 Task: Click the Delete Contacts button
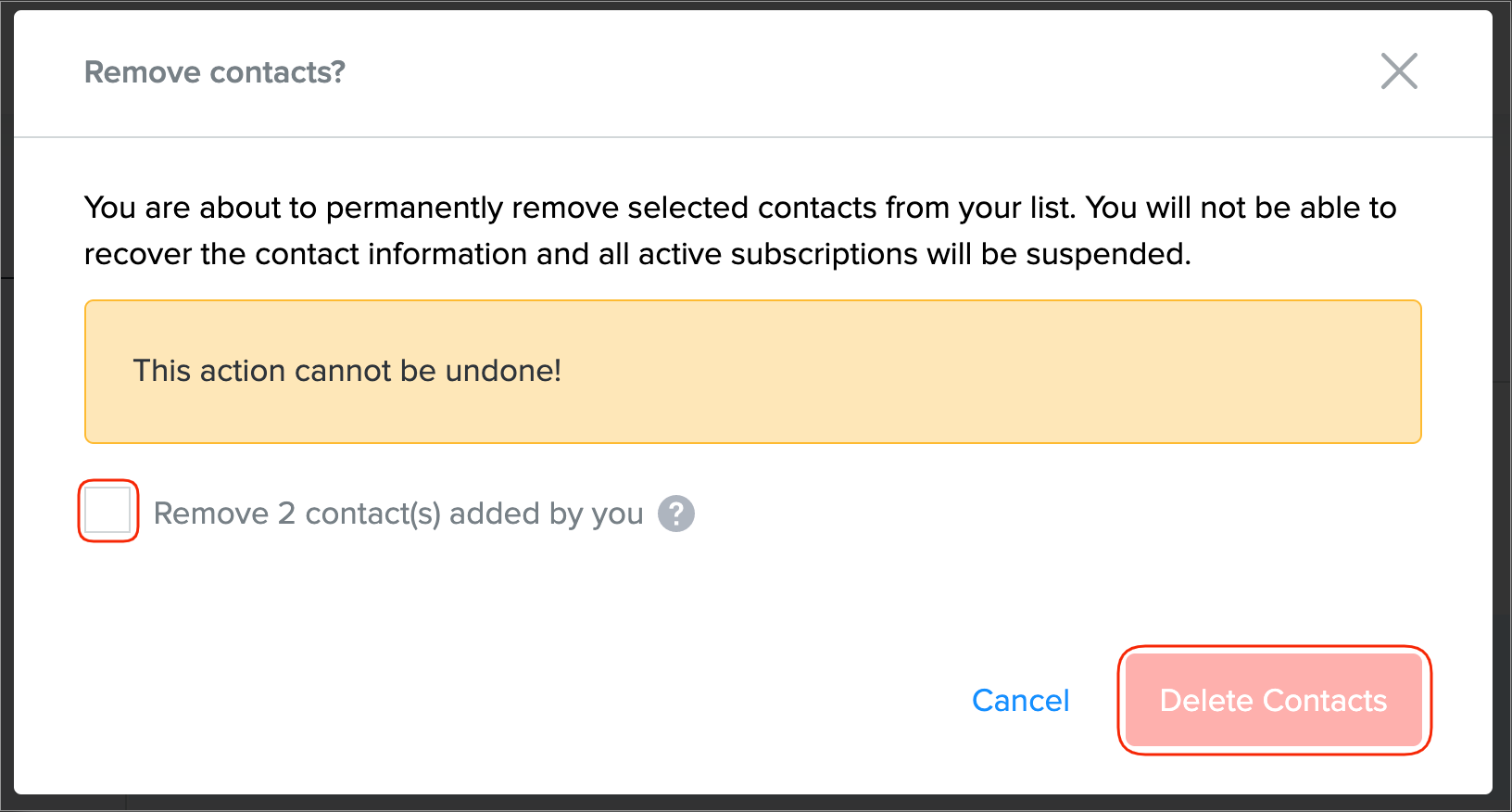[x=1274, y=701]
